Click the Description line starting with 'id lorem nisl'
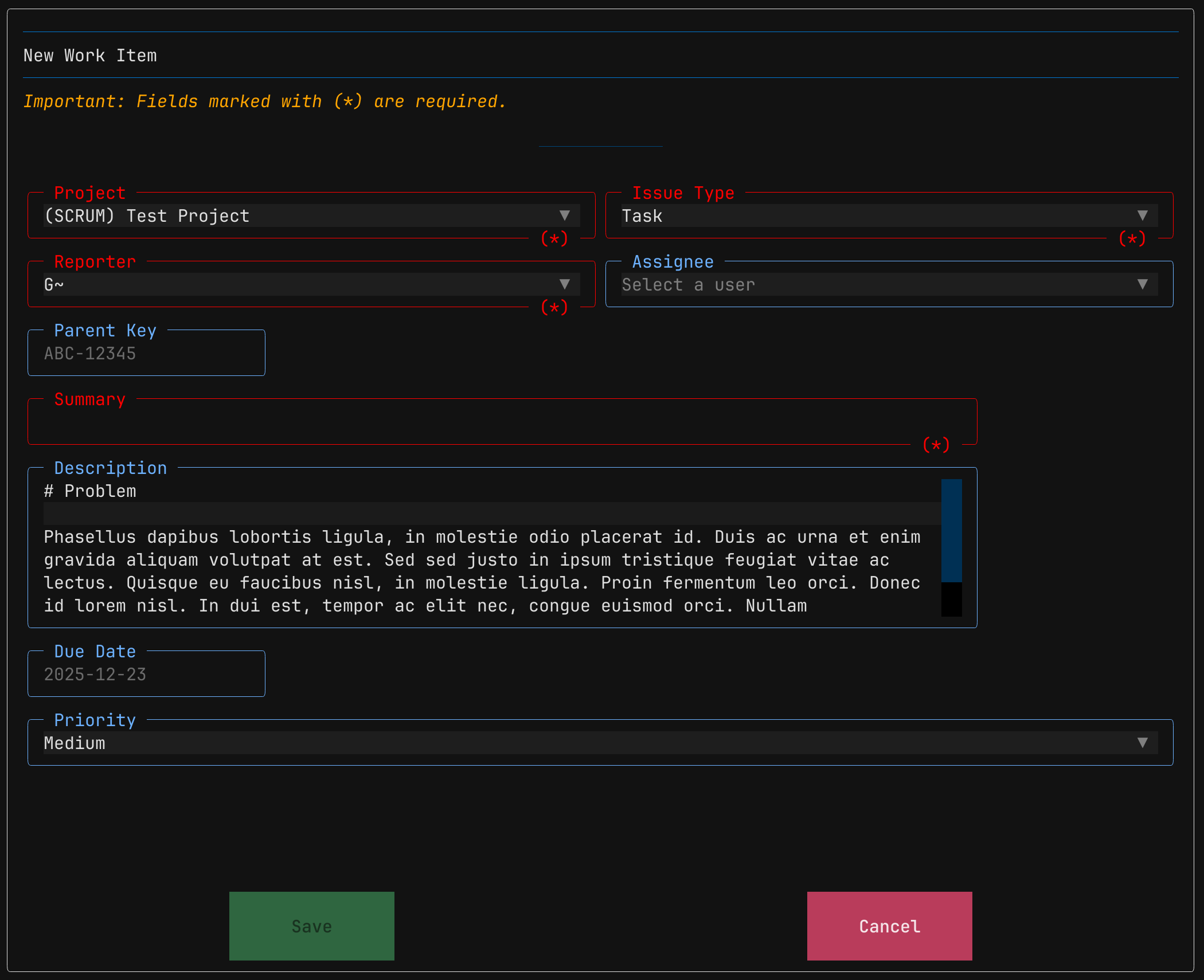 [x=425, y=605]
